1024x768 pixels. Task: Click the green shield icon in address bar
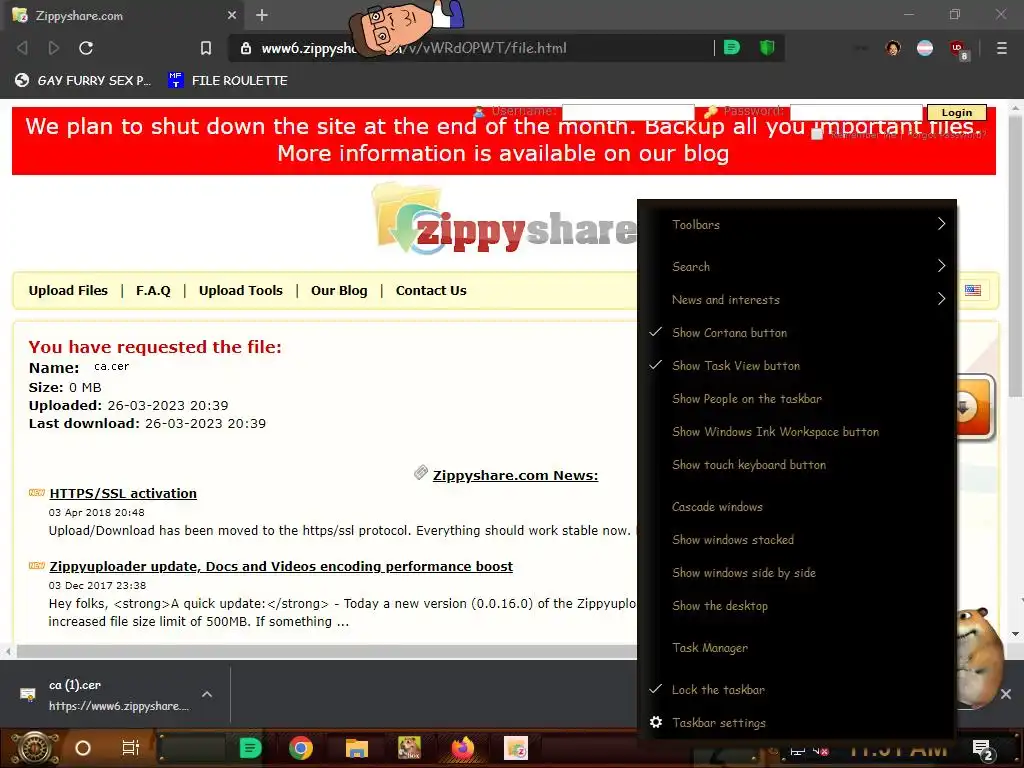767,47
